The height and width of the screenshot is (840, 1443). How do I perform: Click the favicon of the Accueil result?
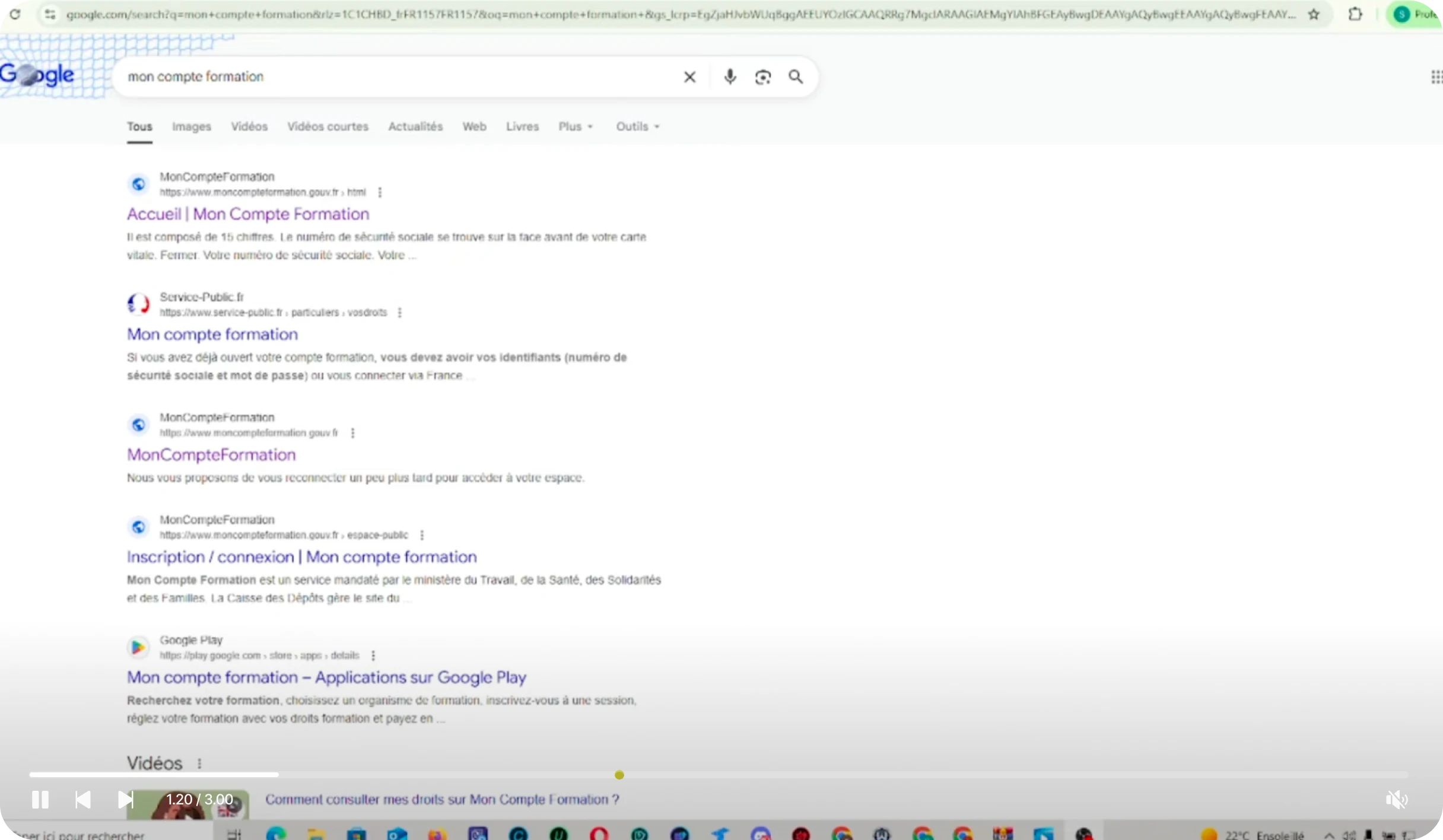[x=138, y=184]
